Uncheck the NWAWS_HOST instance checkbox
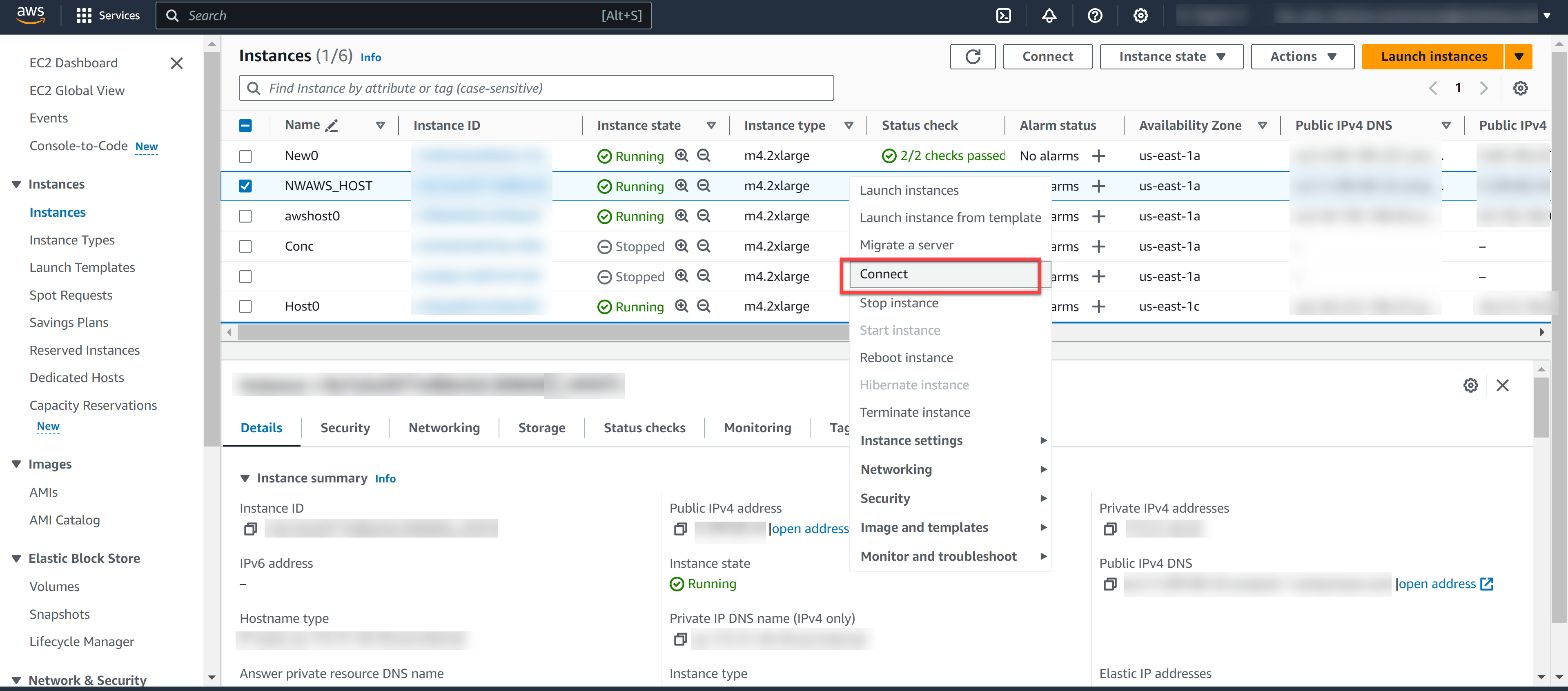Screen dimensions: 1568x691 coord(245,186)
